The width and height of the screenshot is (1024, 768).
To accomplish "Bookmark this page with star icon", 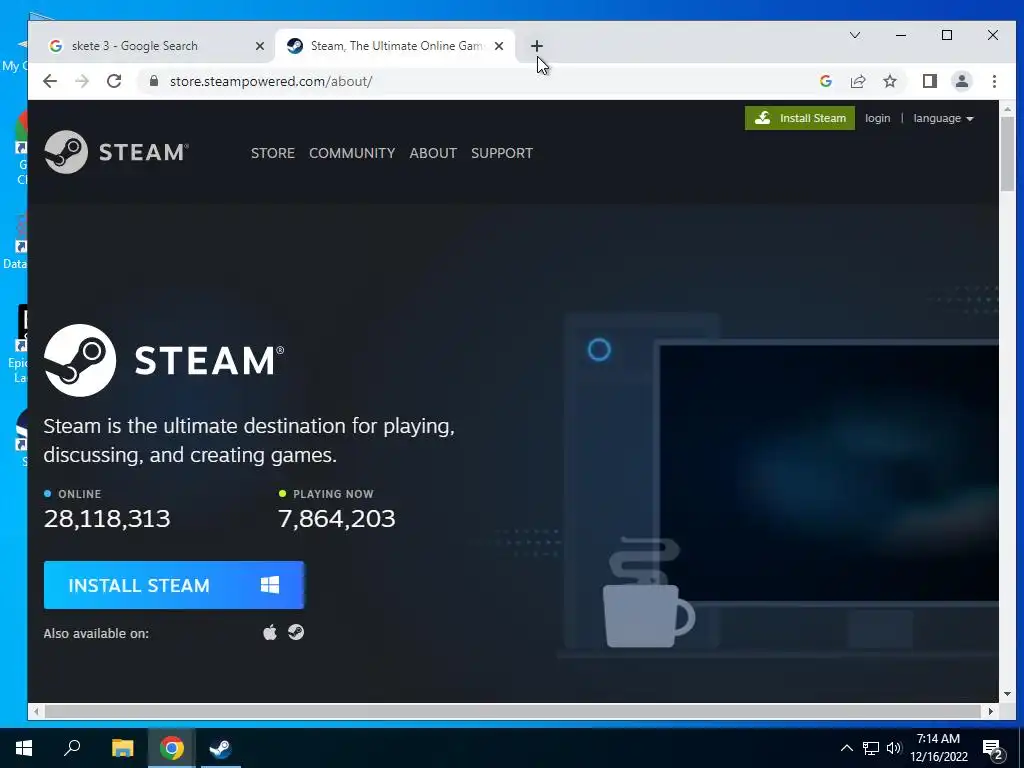I will tap(889, 81).
